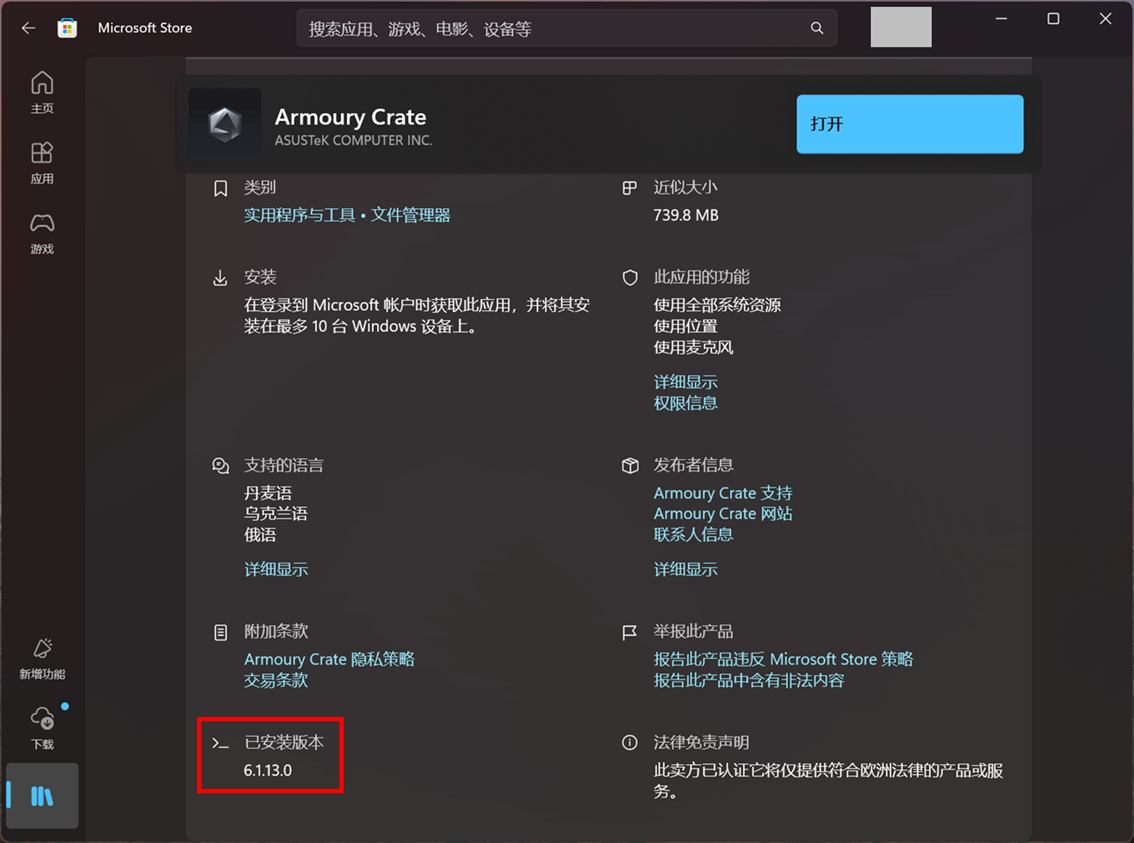Click the 俄语 language entry
This screenshot has width=1134, height=843.
260,535
